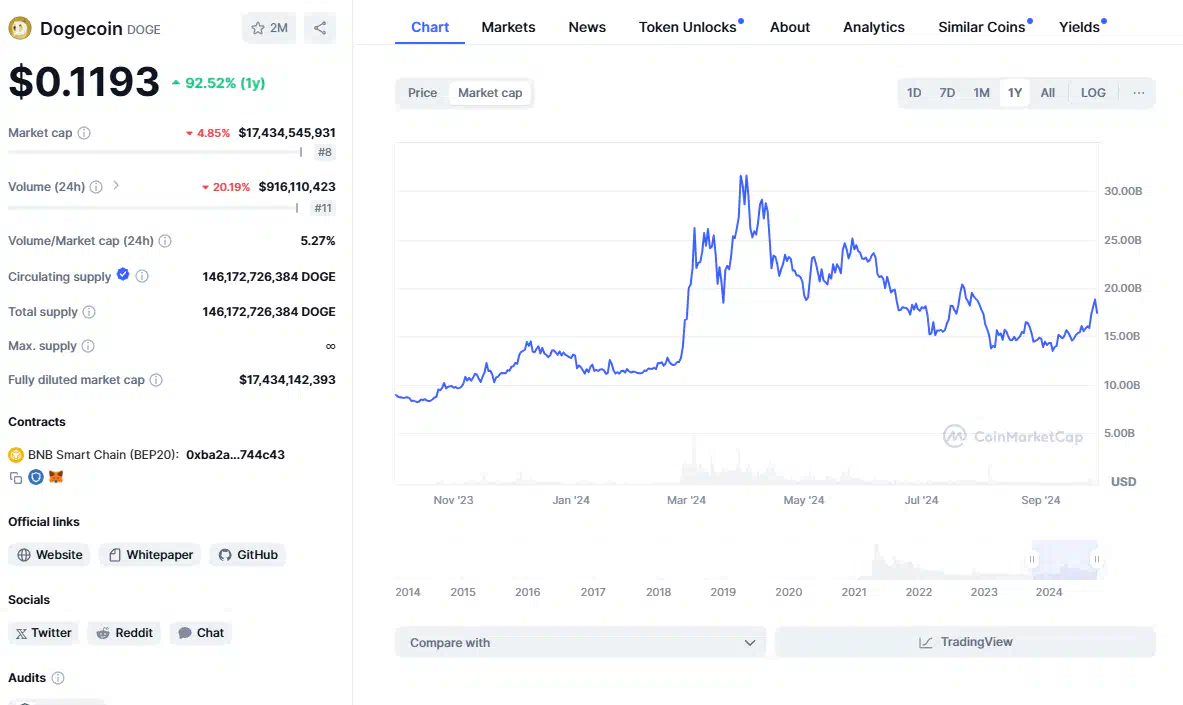Switch chart to Market cap view
The image size is (1183, 705).
[x=490, y=93]
